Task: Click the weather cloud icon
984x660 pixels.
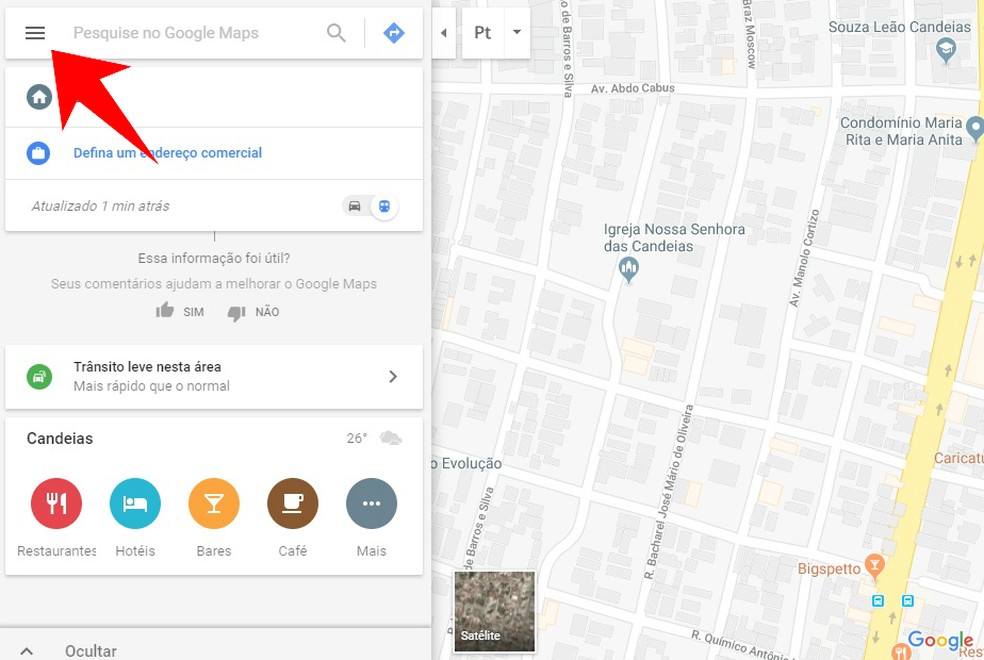Action: [390, 438]
